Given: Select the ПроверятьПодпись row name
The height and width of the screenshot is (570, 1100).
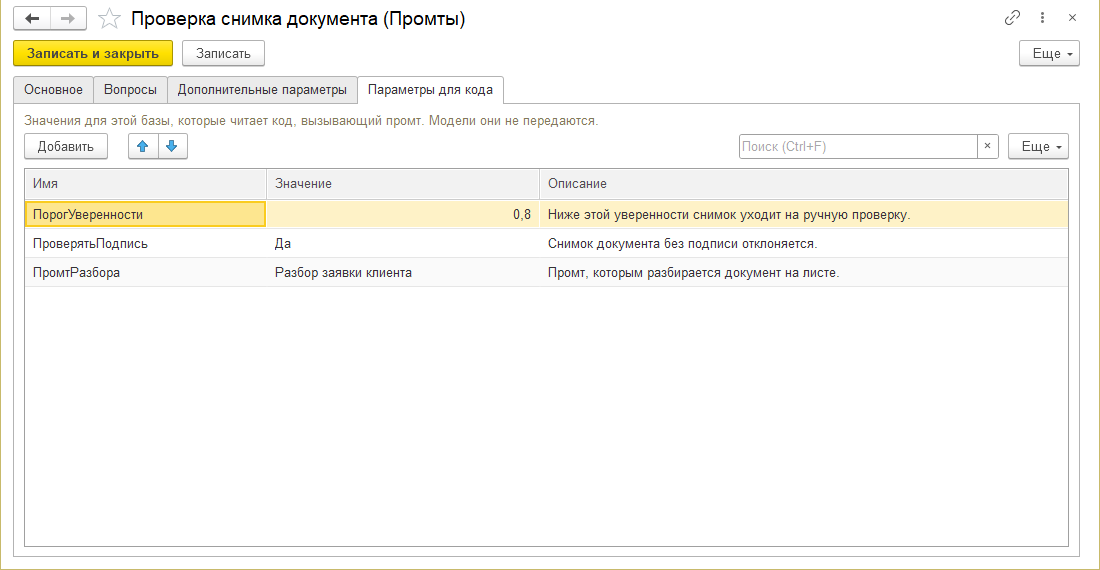Looking at the screenshot, I should [x=145, y=244].
